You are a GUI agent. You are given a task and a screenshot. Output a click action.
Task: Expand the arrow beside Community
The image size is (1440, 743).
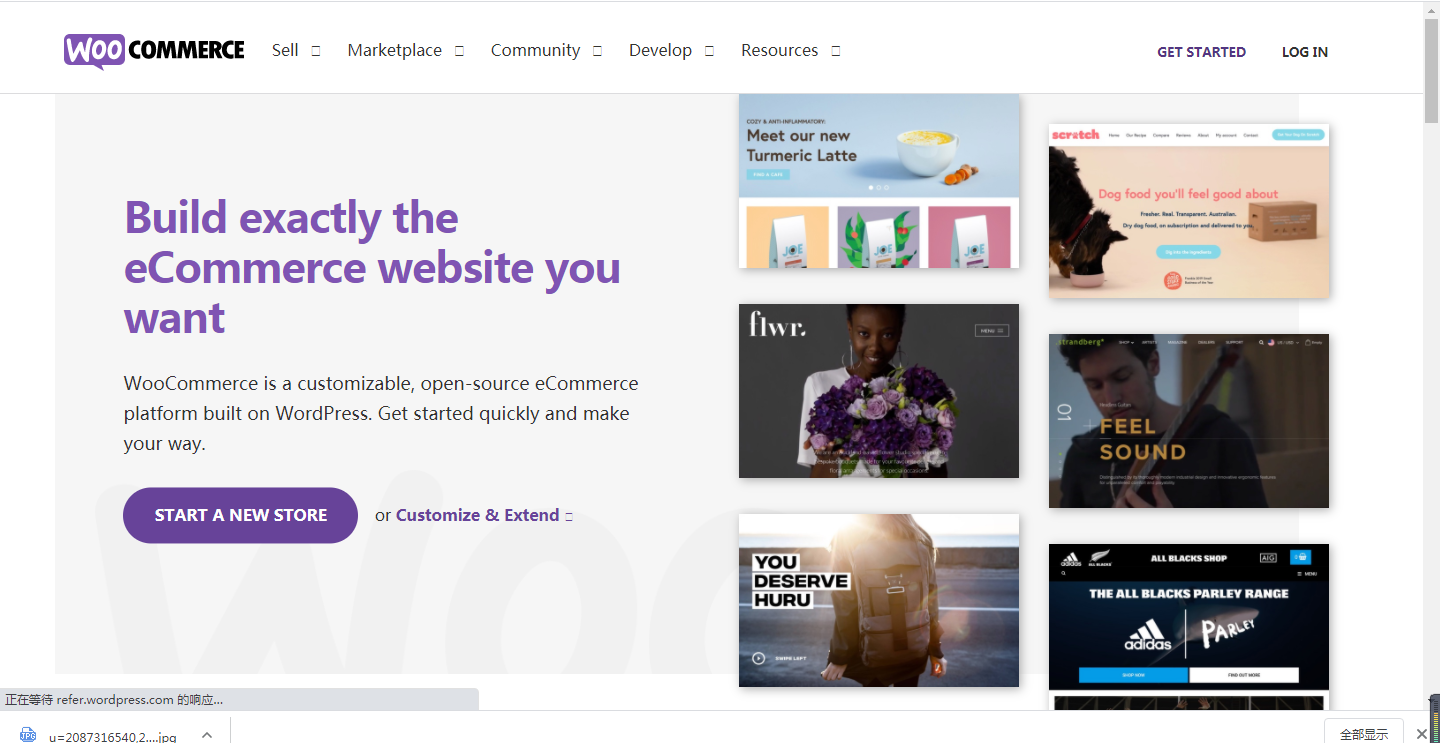tap(597, 51)
